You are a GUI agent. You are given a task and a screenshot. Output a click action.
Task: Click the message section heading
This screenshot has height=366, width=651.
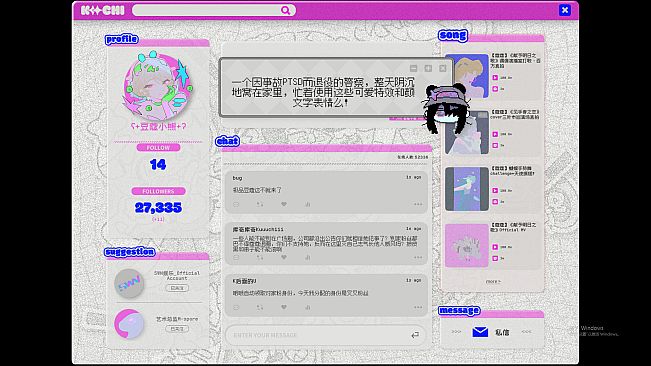click(459, 310)
